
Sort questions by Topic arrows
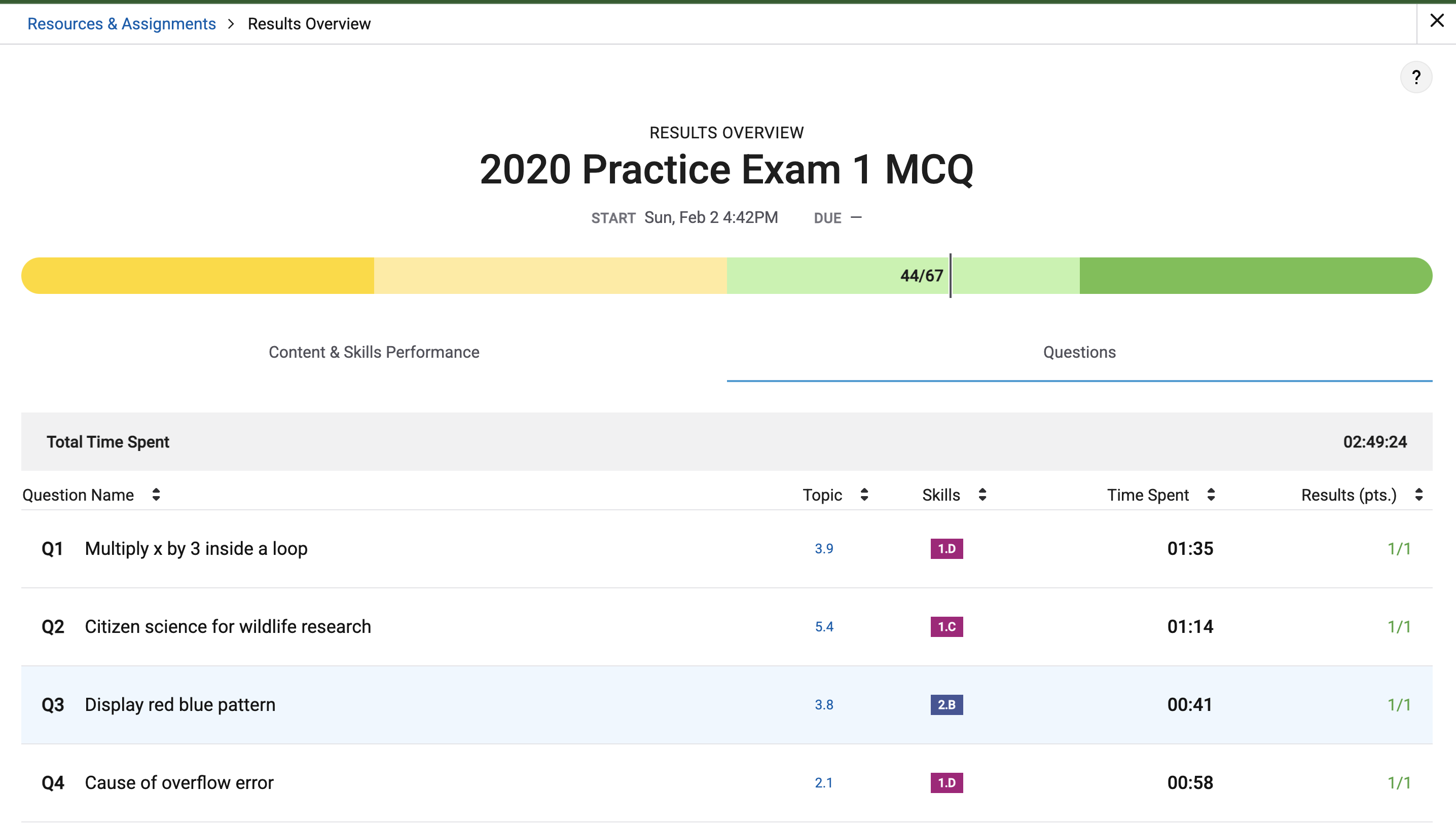[864, 495]
